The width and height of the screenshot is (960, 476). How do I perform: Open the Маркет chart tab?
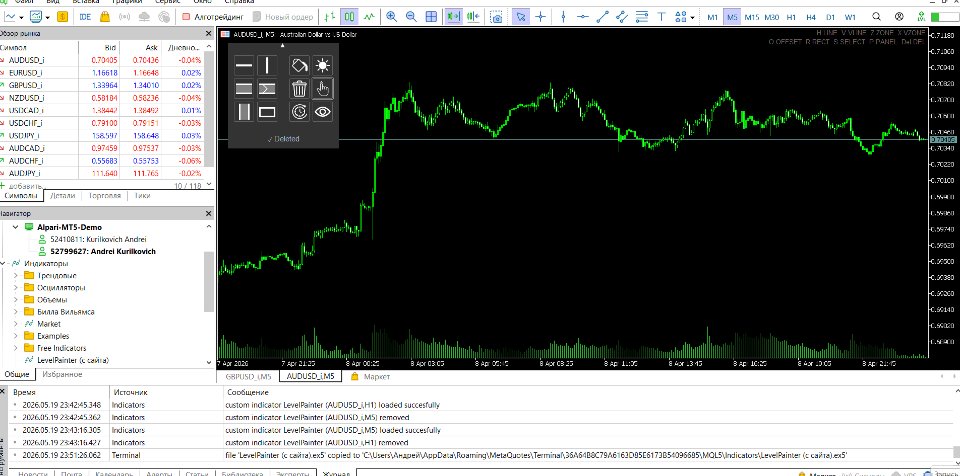tap(370, 377)
